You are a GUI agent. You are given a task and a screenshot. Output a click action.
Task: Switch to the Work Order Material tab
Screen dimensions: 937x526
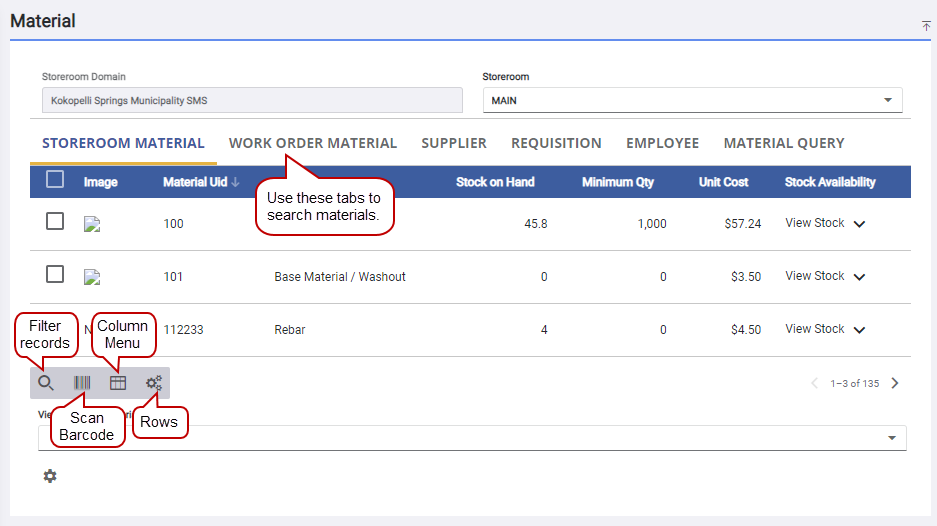tap(312, 143)
